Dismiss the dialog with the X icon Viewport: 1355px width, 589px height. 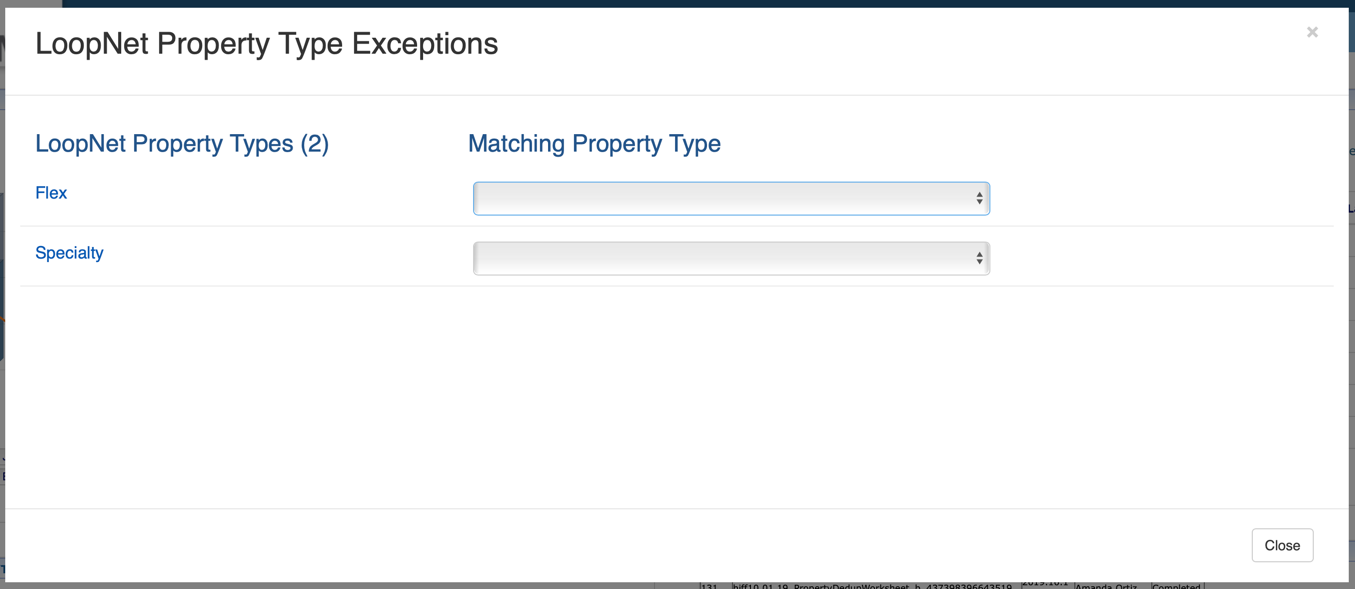coord(1312,33)
